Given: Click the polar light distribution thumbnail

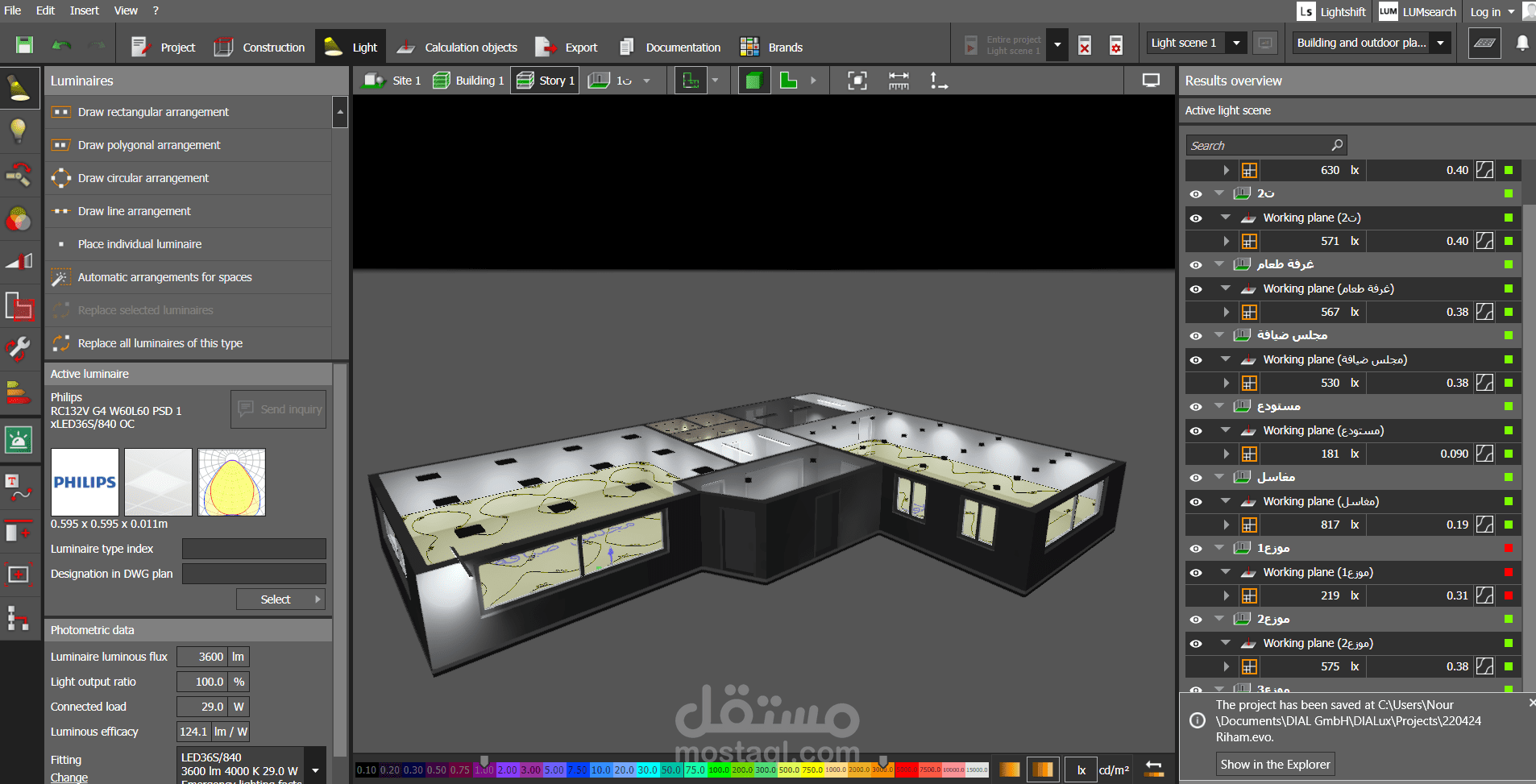Looking at the screenshot, I should click(x=231, y=482).
